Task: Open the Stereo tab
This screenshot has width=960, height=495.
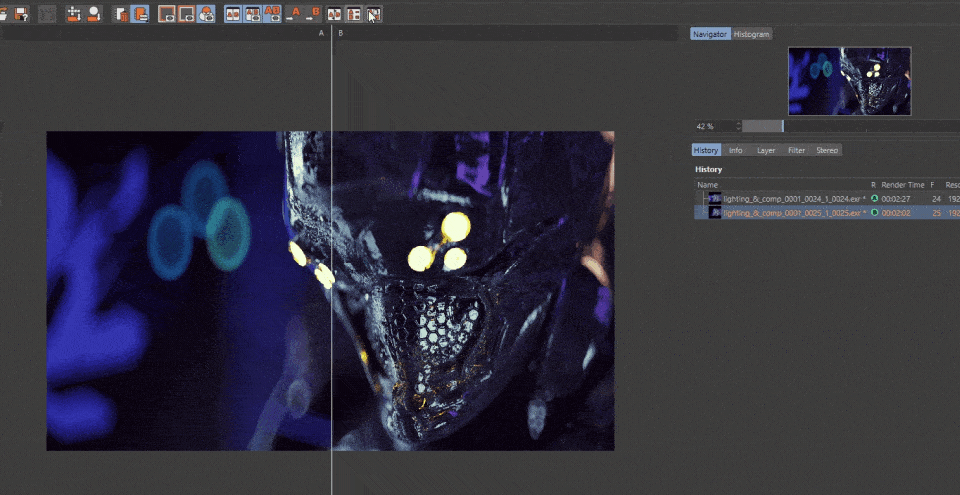Action: click(827, 150)
